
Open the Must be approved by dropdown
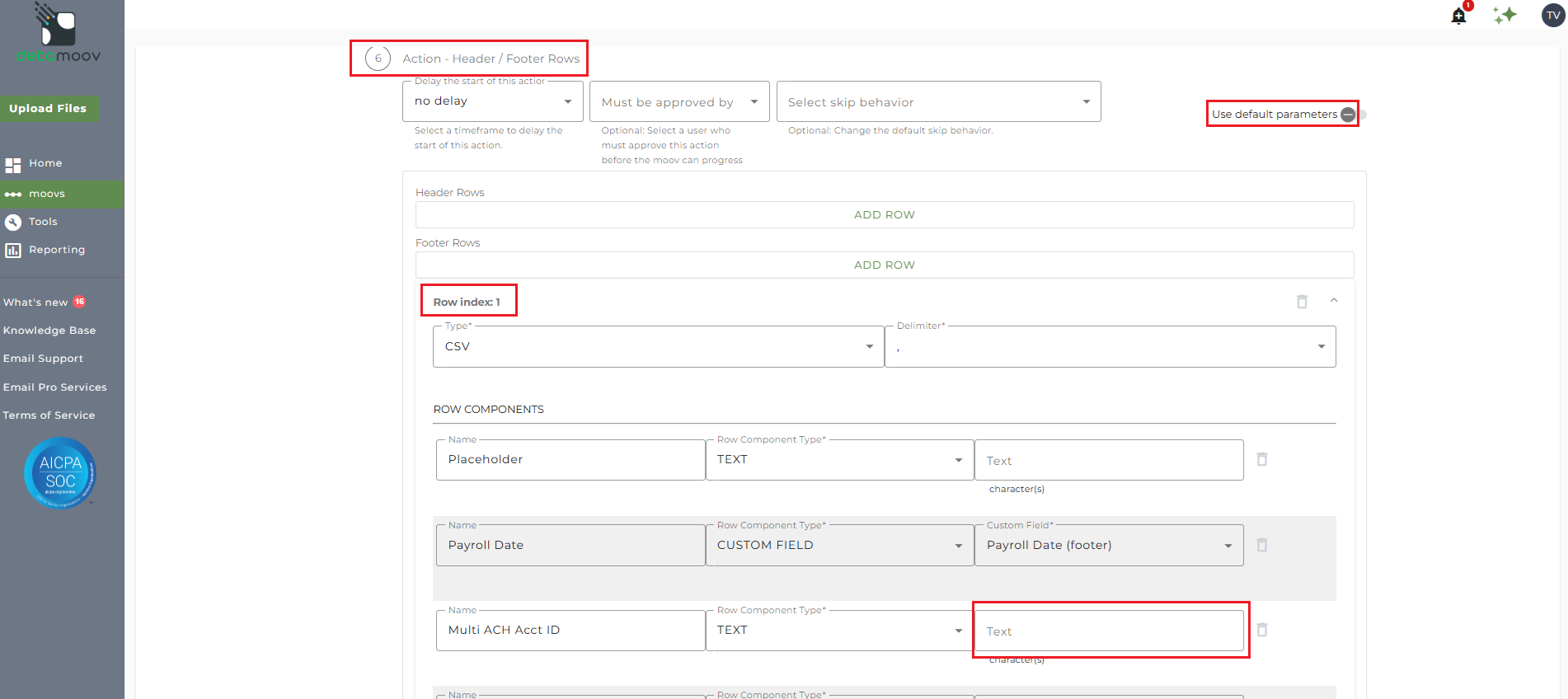coord(679,101)
